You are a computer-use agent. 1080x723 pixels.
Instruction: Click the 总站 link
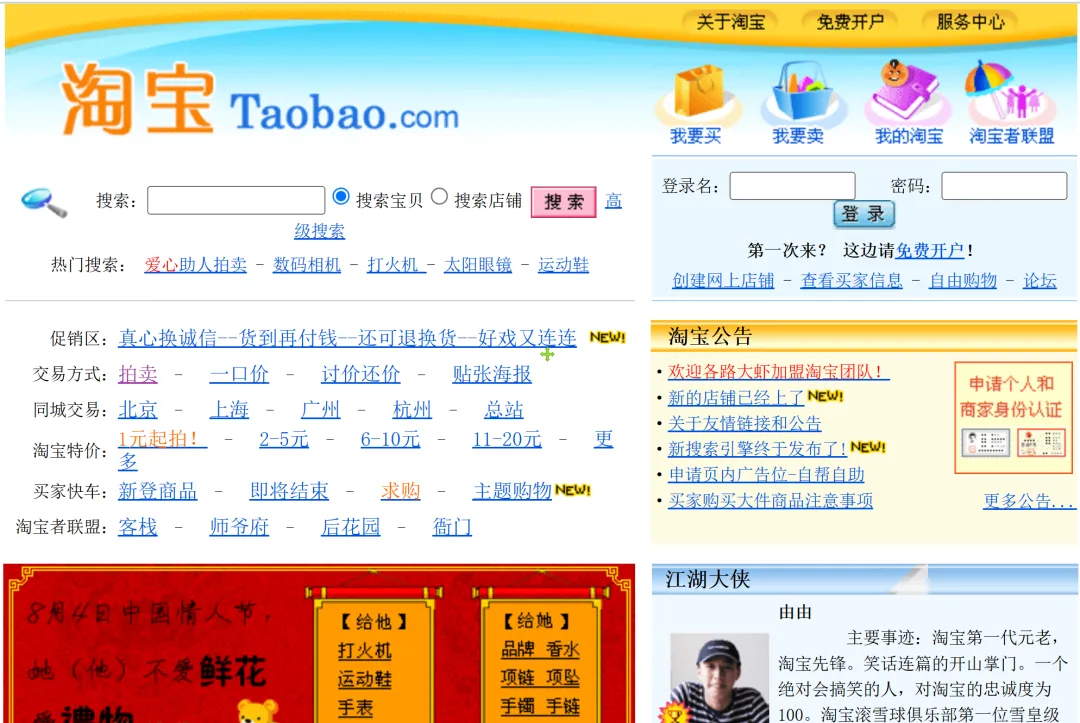tap(503, 410)
